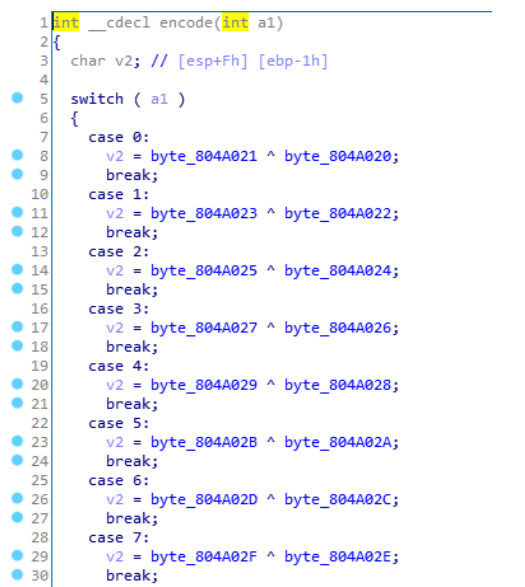Image resolution: width=525 pixels, height=587 pixels.
Task: Toggle breakpoint dot on line 5
Action: pos(17,98)
